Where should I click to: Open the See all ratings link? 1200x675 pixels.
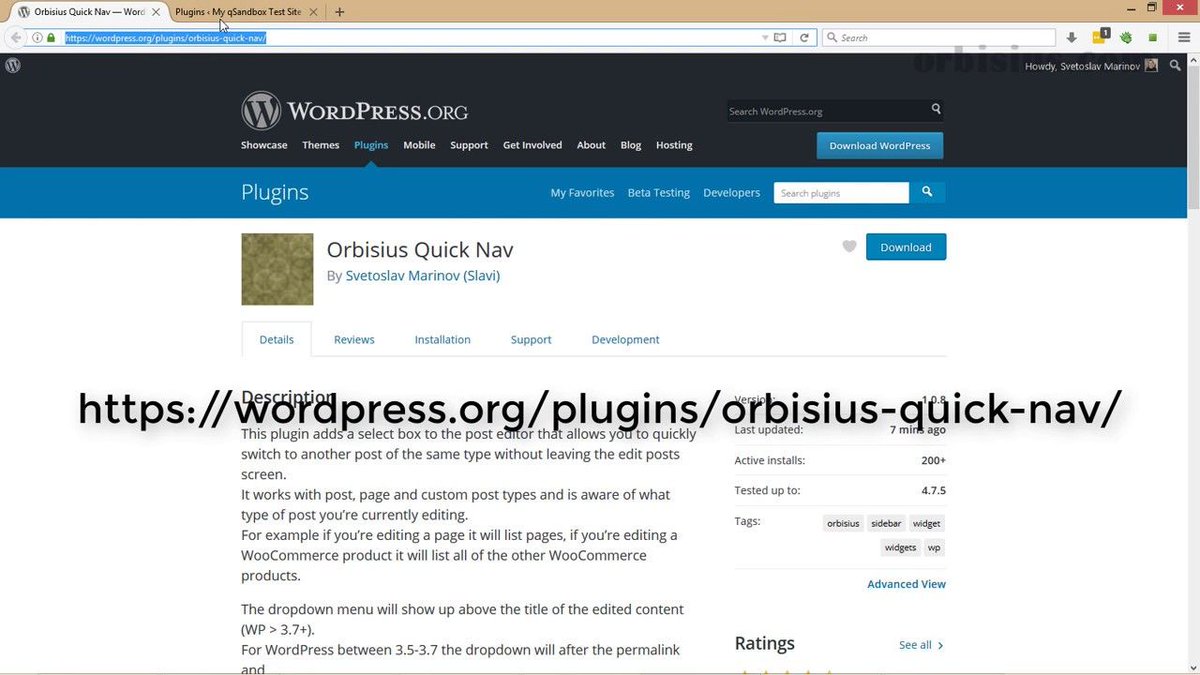[922, 645]
